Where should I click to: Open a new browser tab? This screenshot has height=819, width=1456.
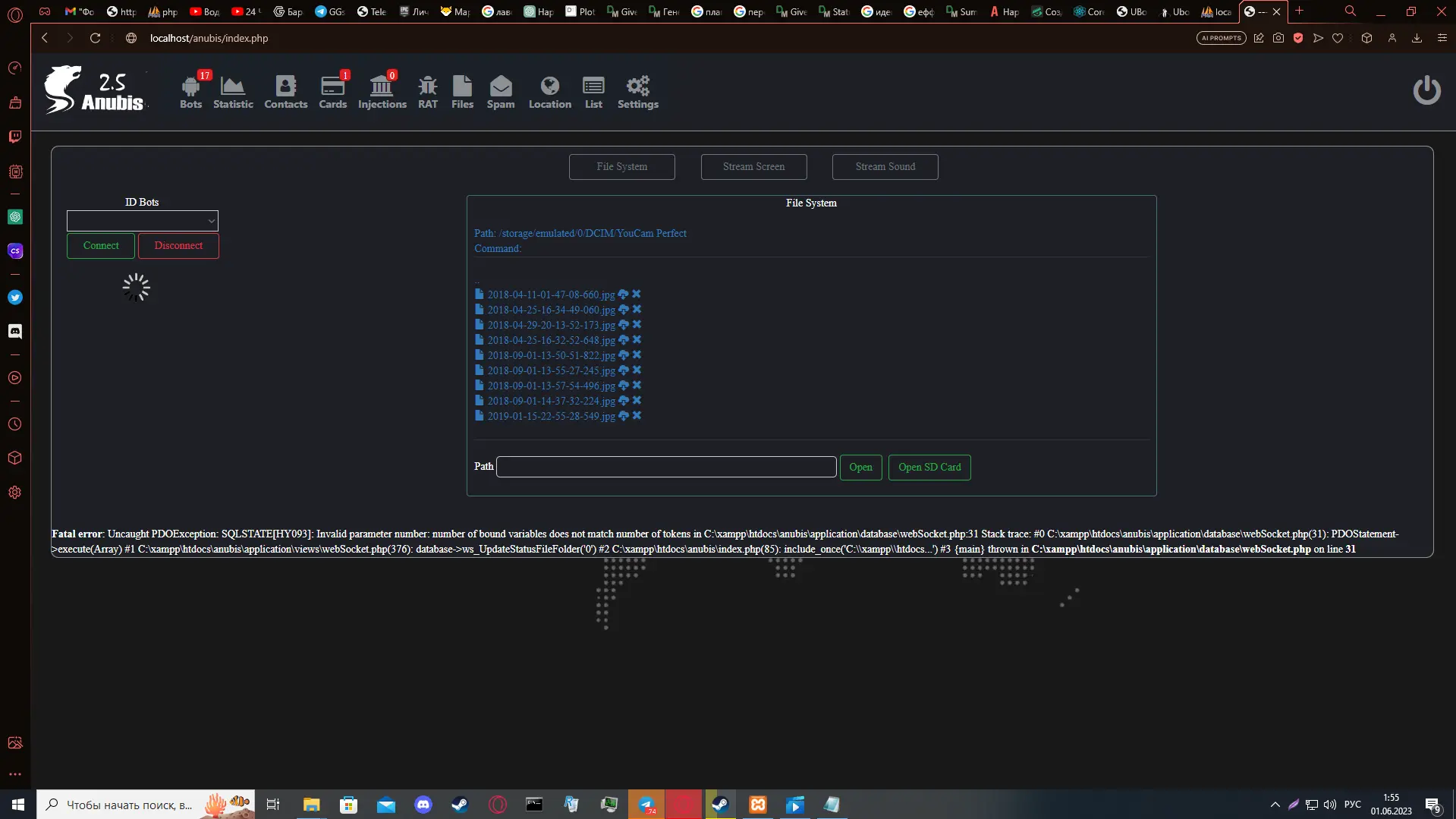(1299, 11)
